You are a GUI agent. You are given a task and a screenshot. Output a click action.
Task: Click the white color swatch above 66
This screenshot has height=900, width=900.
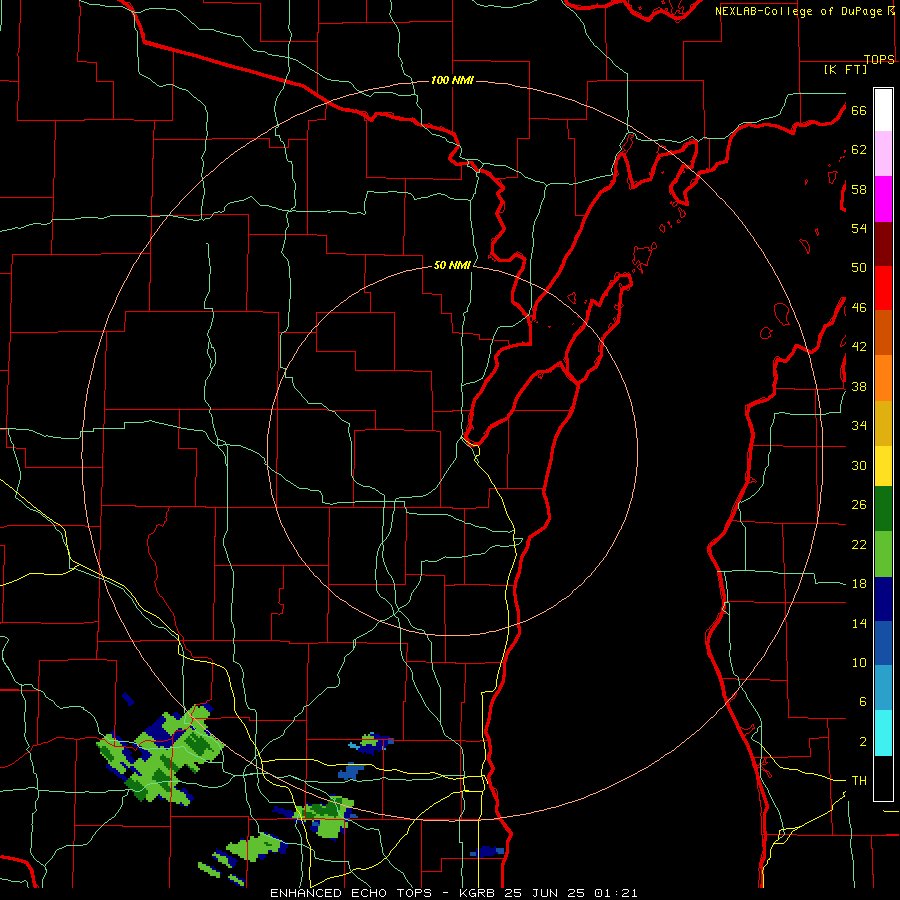pos(883,110)
